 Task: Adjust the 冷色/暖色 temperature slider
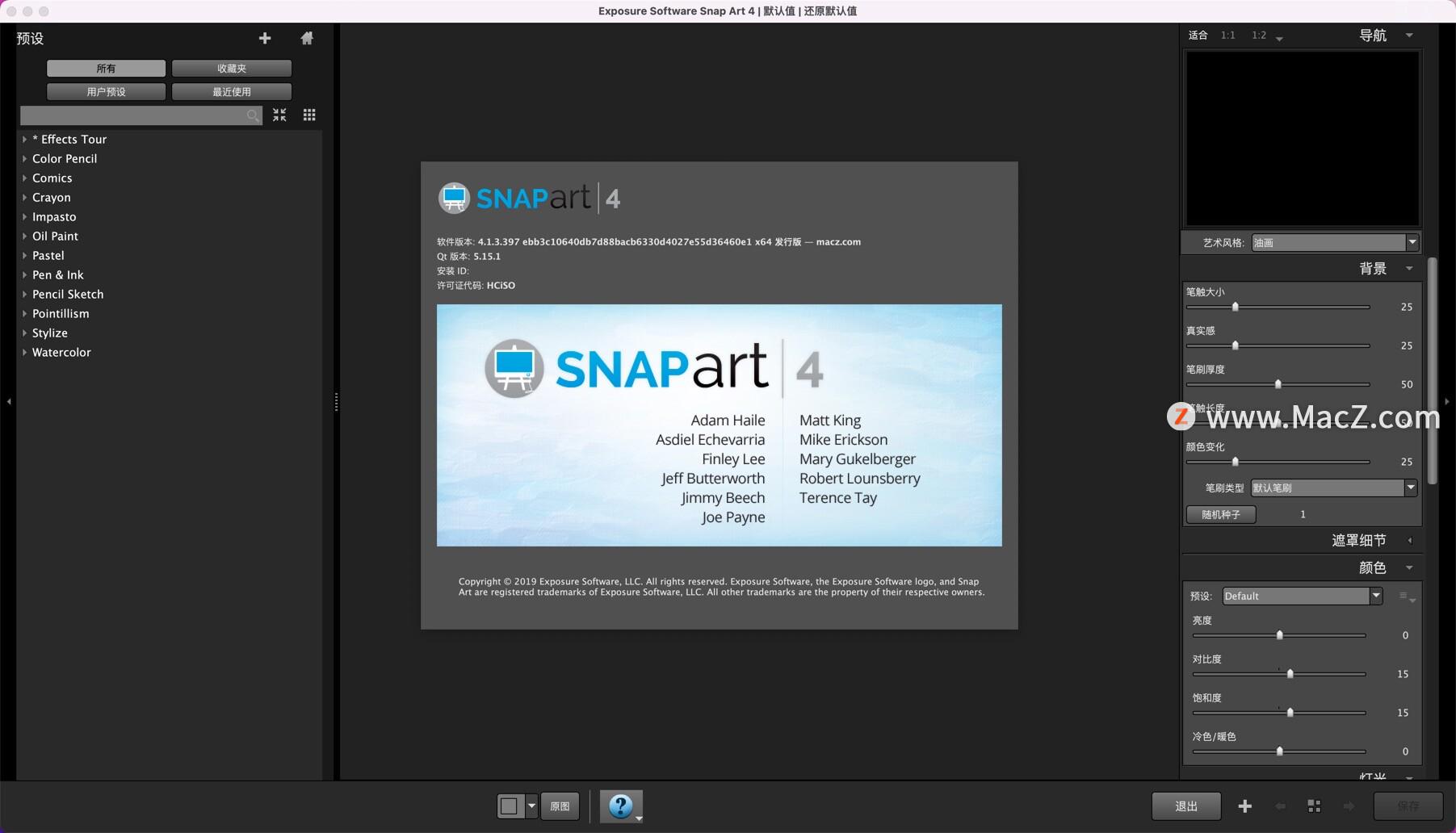(1279, 751)
